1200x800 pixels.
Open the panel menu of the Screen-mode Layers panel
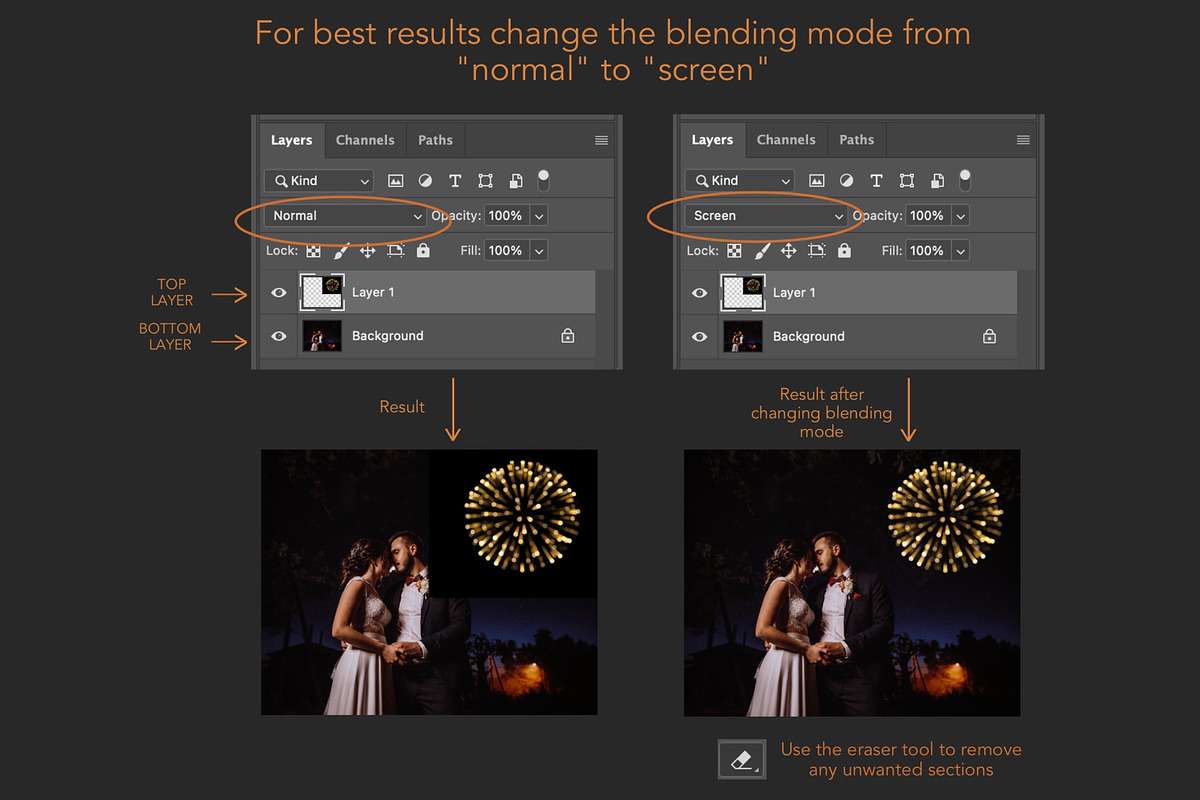[1023, 141]
